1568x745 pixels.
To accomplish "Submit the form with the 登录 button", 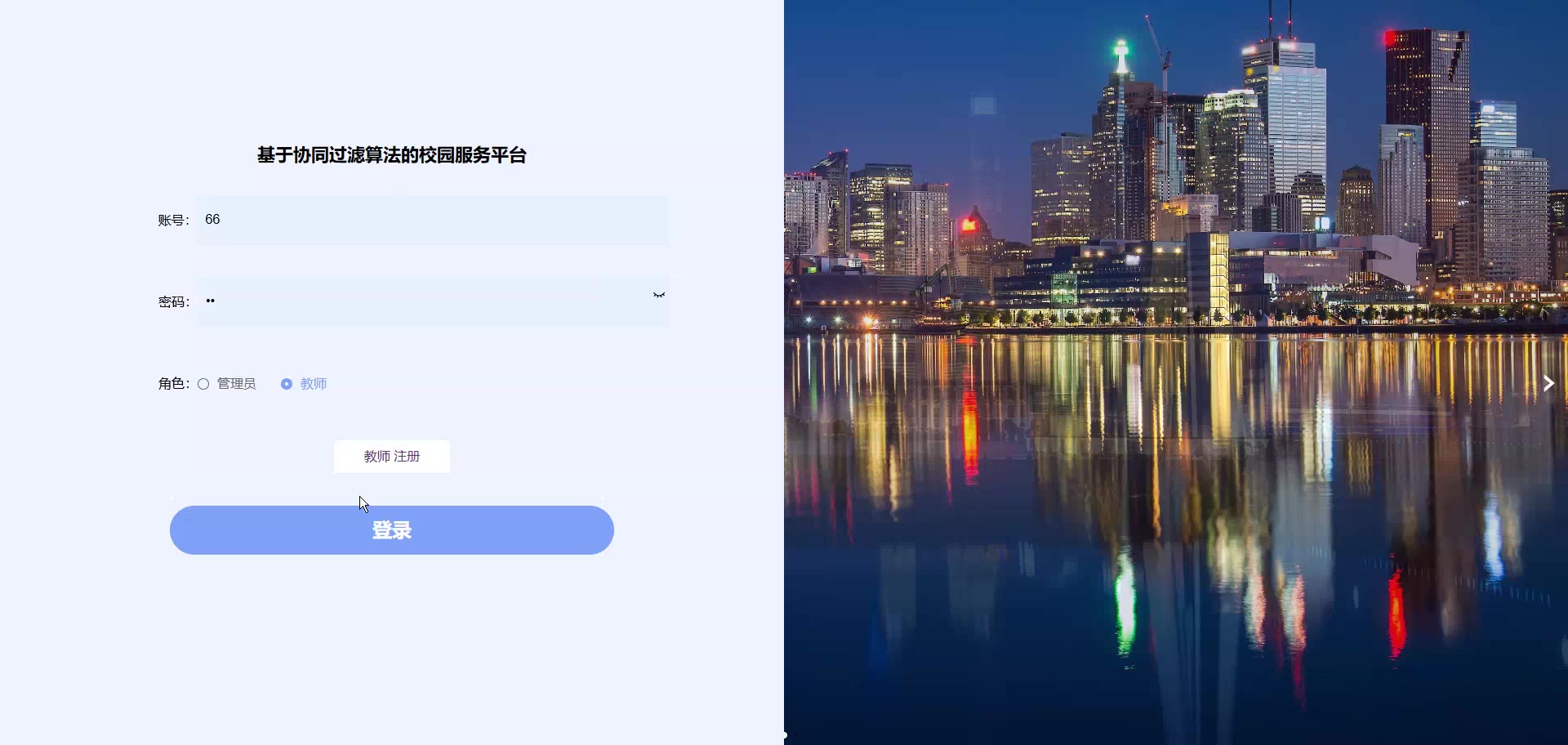I will [392, 530].
